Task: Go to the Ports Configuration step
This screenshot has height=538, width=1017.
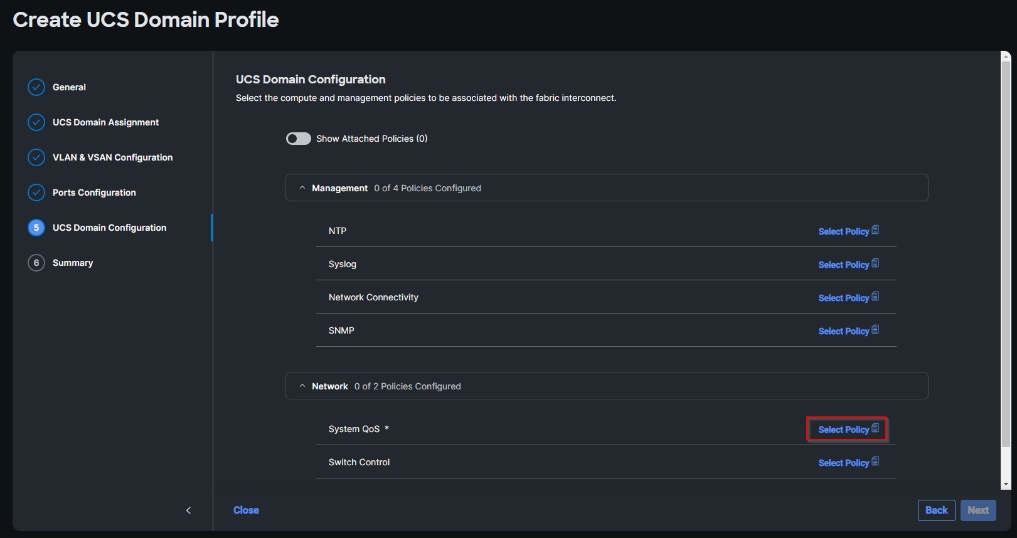Action: (x=93, y=192)
